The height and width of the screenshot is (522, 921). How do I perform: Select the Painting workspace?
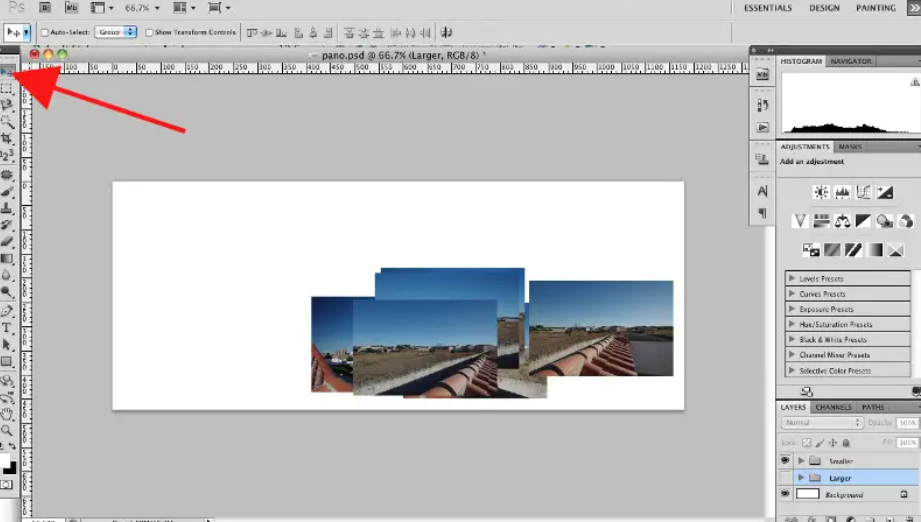click(876, 8)
